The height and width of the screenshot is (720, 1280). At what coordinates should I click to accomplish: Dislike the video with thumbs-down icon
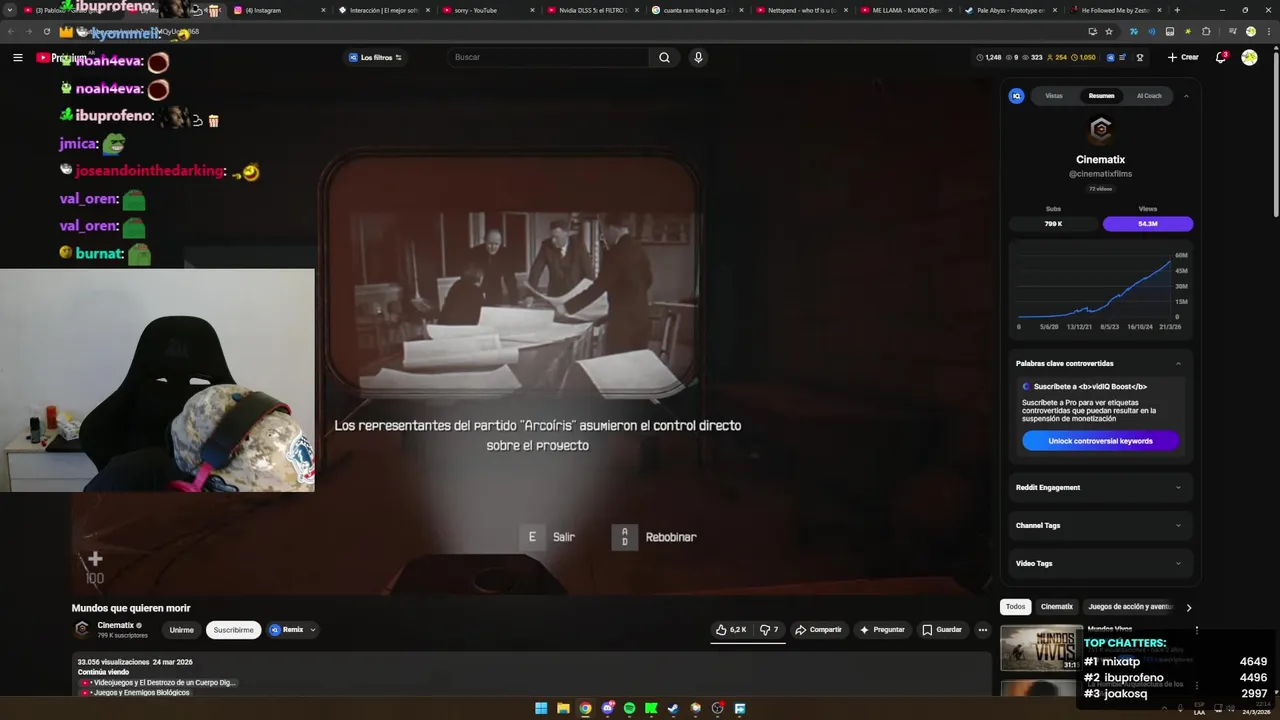point(768,630)
